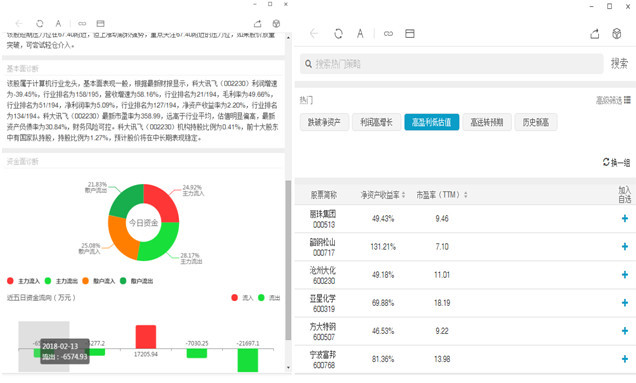The image size is (636, 383).
Task: Refresh the right strategy window
Action: pyautogui.click(x=338, y=33)
